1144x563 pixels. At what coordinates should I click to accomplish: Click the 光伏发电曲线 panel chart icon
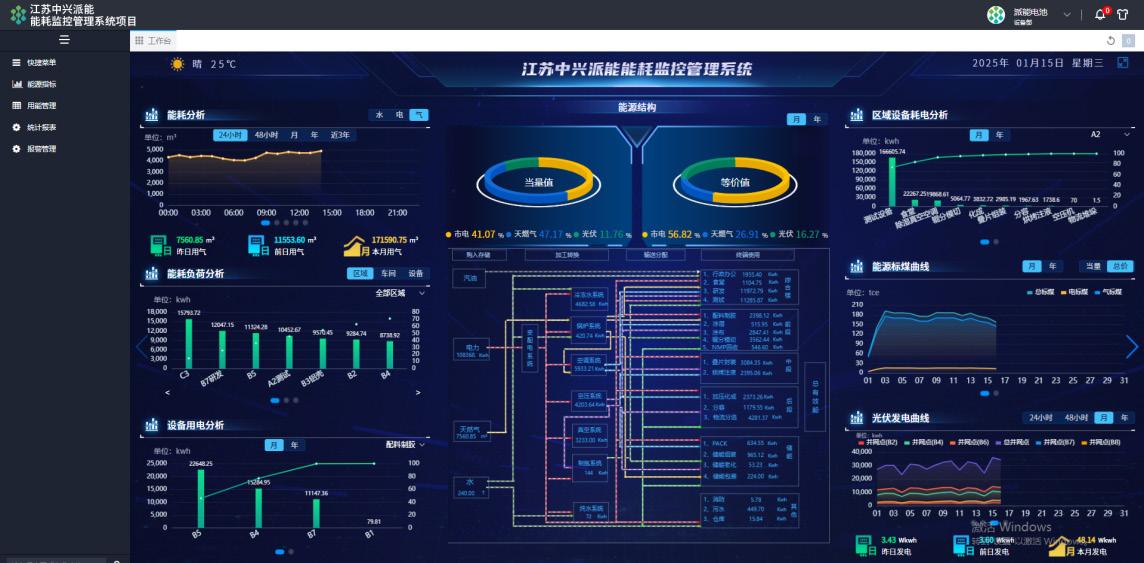[857, 419]
